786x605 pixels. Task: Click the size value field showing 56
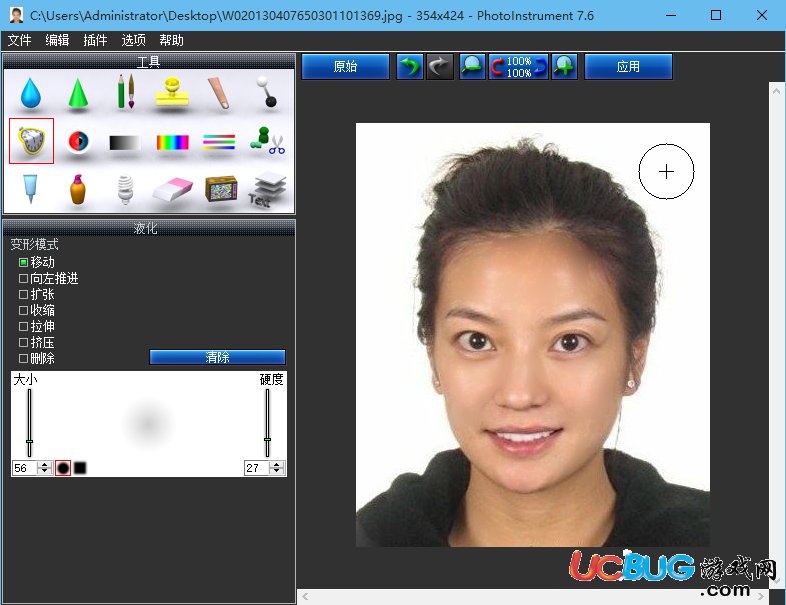click(x=25, y=468)
